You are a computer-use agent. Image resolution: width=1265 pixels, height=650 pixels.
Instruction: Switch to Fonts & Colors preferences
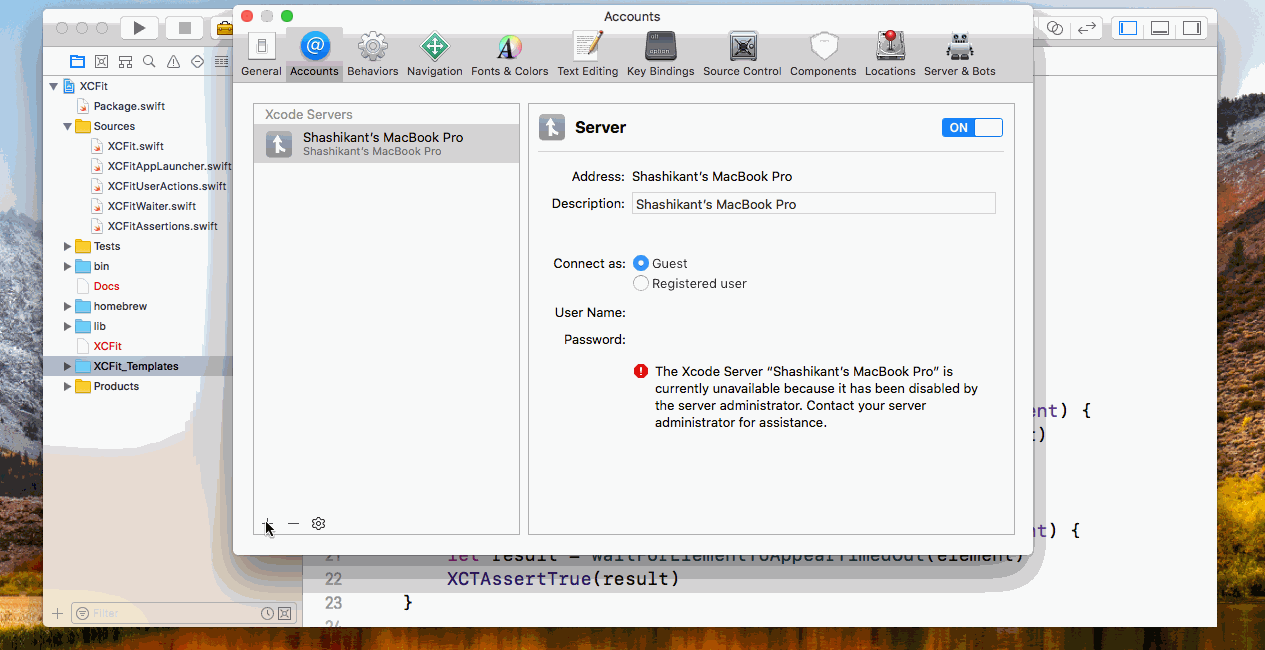509,55
